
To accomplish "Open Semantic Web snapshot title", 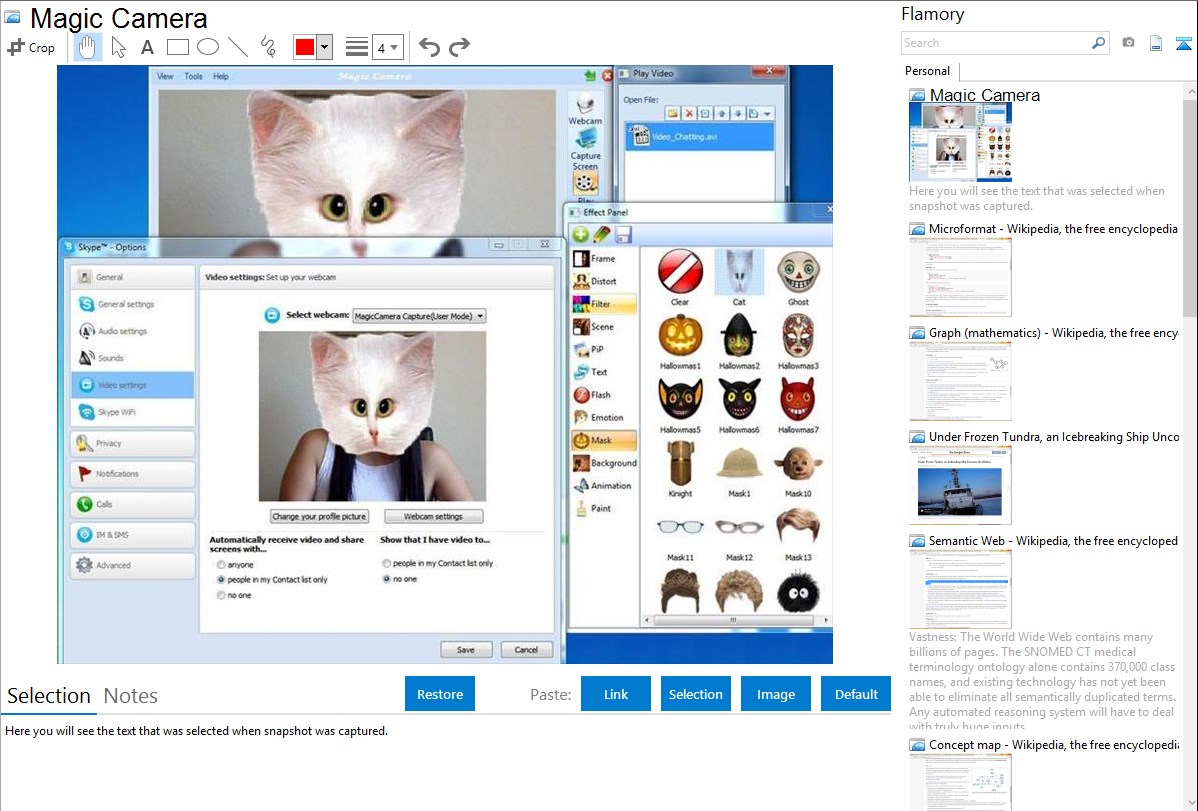I will point(1053,541).
